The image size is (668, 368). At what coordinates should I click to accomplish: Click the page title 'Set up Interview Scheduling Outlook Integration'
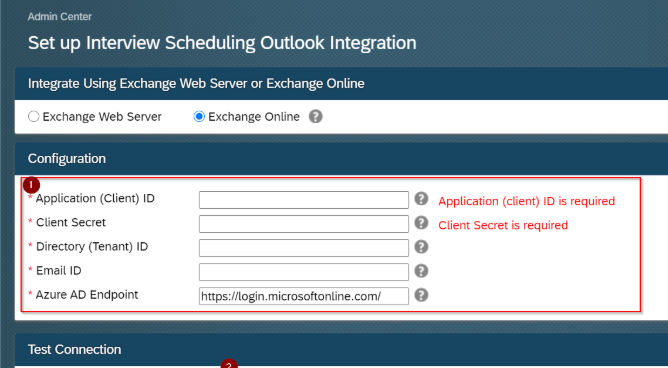point(222,43)
